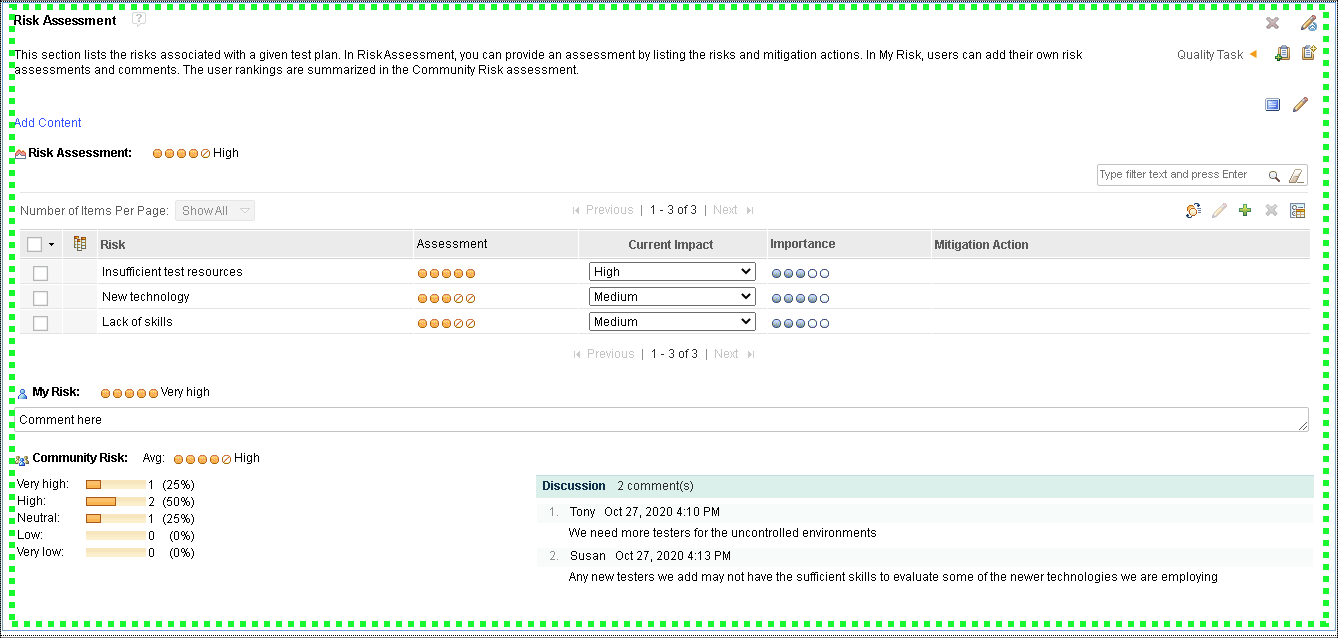Click the pencil edit icon below Quality Task
Screen dimensions: 1338x638
click(x=1300, y=104)
